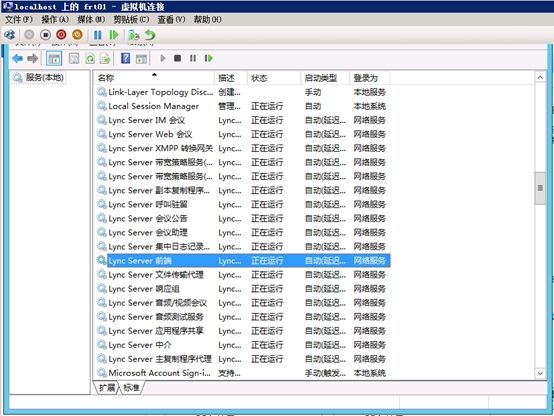Image resolution: width=554 pixels, height=416 pixels.
Task: Click the scrollbar down arrow in the services list
Action: tap(540, 373)
